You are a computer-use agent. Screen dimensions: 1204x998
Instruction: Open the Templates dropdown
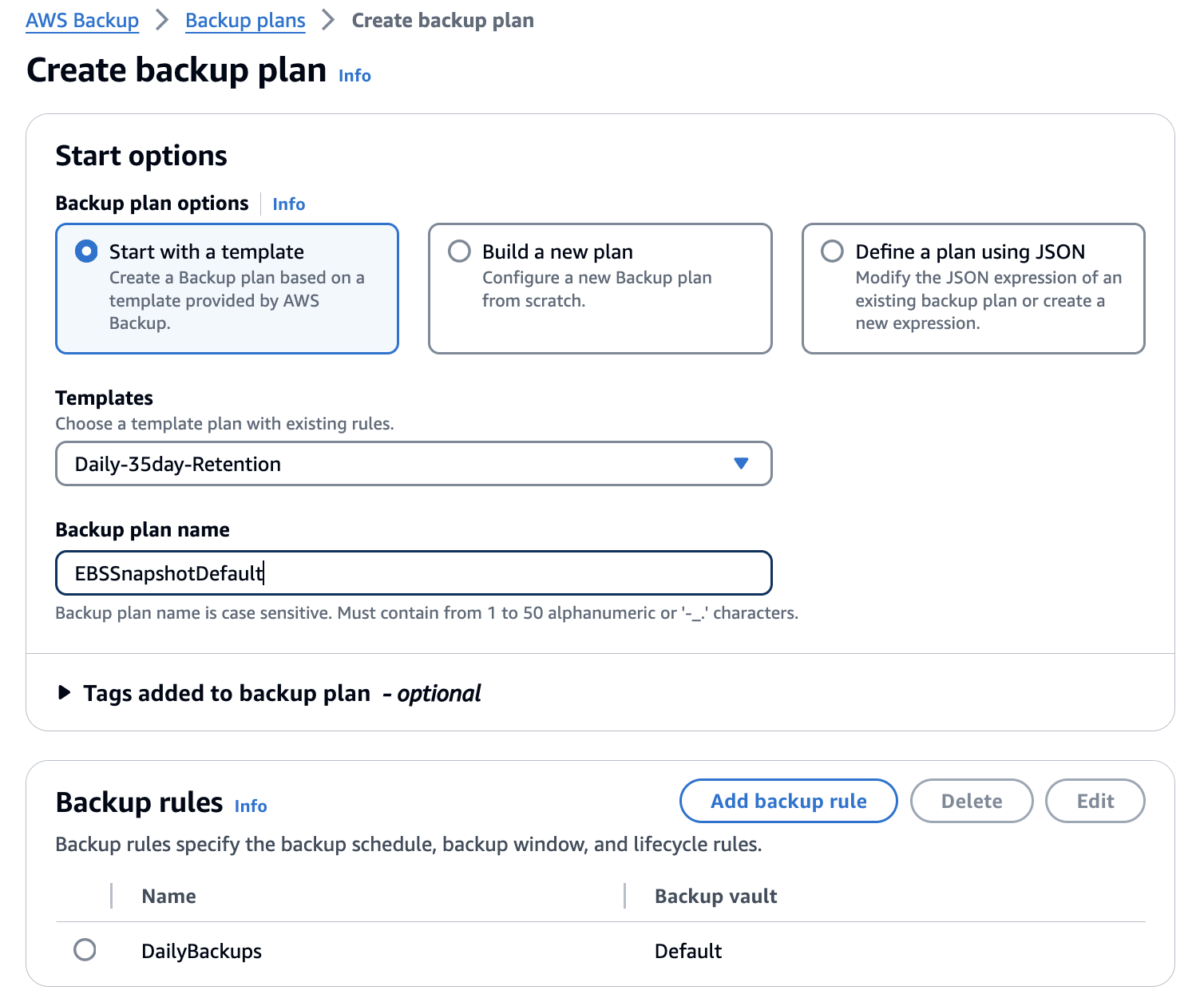click(x=413, y=464)
